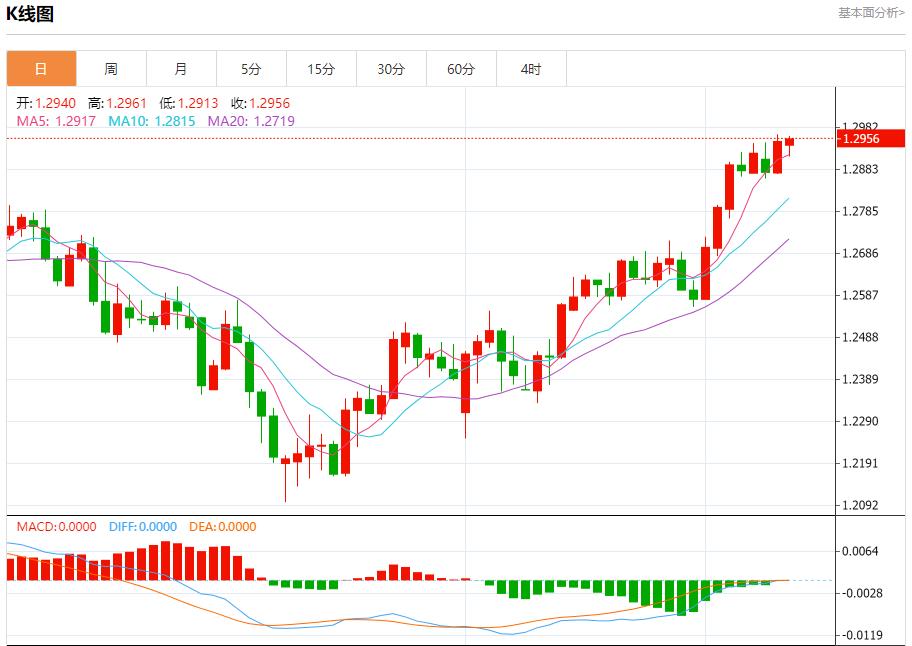
Task: Click the MA20 indicator label
Action: point(251,121)
